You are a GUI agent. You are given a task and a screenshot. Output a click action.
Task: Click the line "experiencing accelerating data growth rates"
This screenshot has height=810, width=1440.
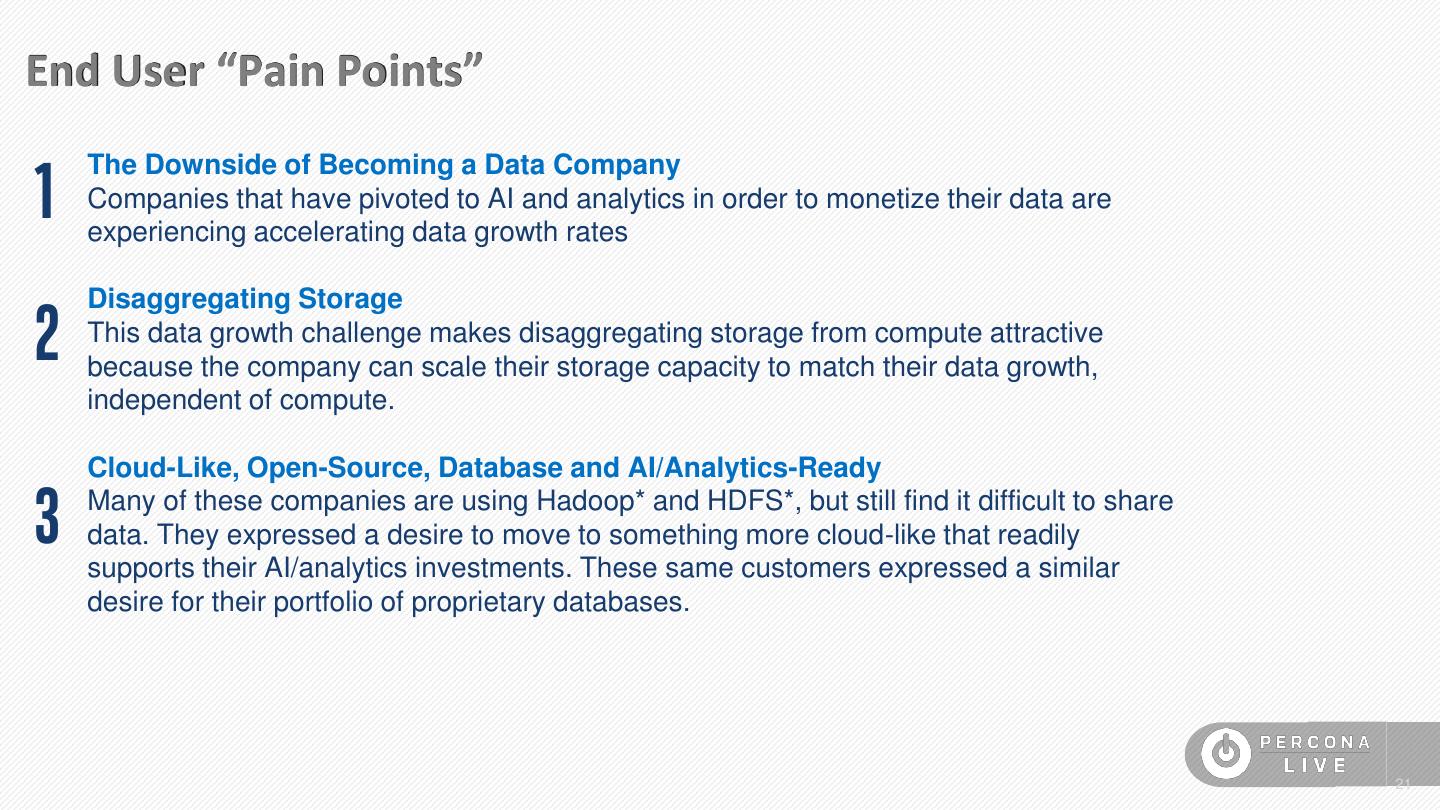357,233
